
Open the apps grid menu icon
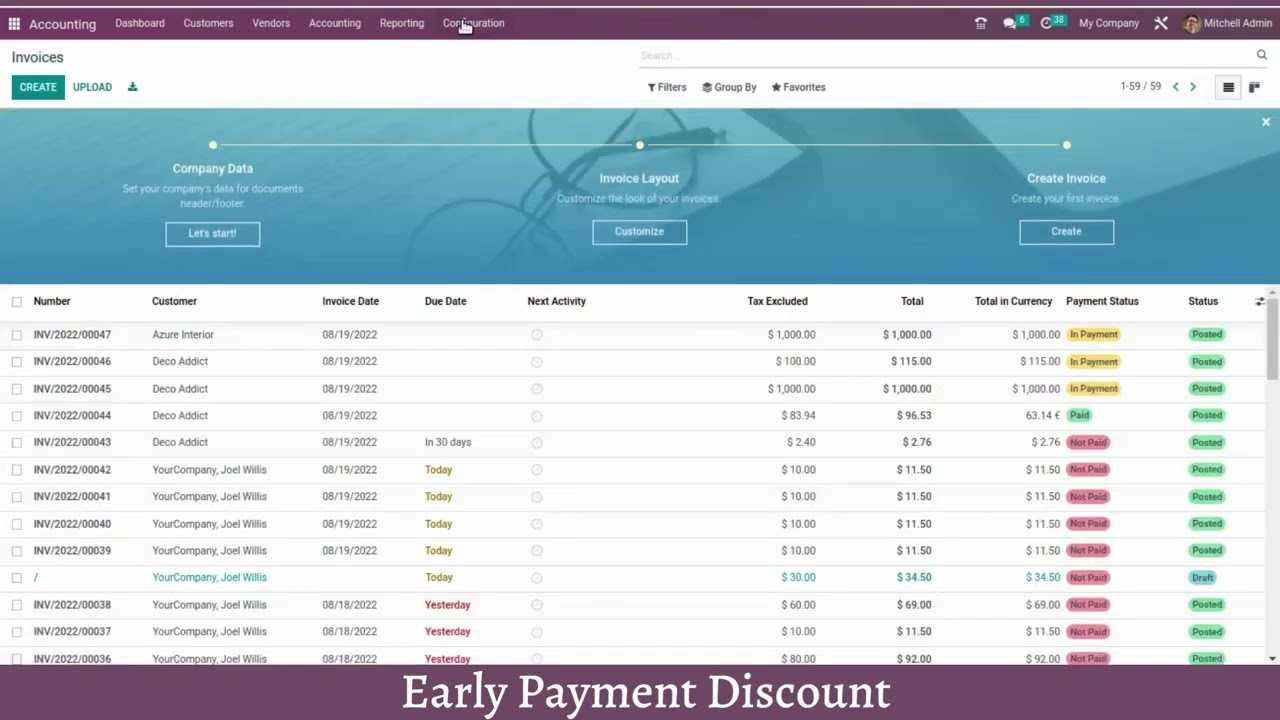(14, 23)
